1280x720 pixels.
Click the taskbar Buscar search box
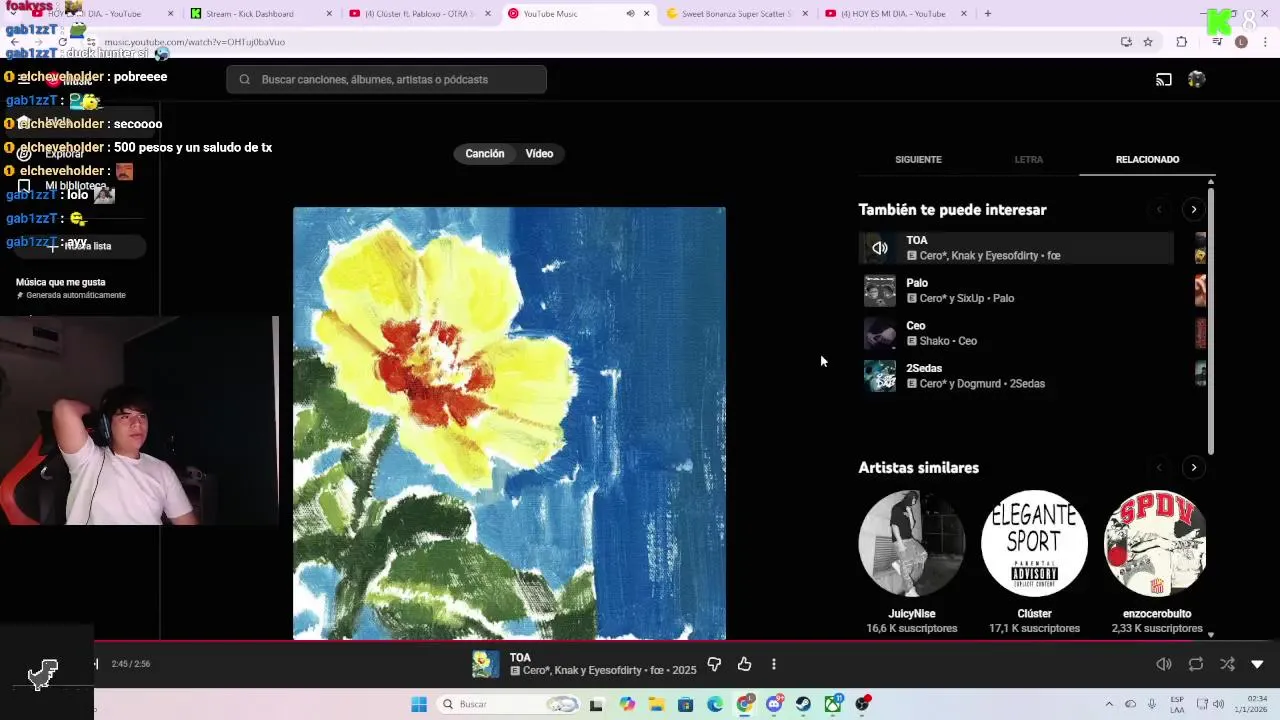point(506,704)
